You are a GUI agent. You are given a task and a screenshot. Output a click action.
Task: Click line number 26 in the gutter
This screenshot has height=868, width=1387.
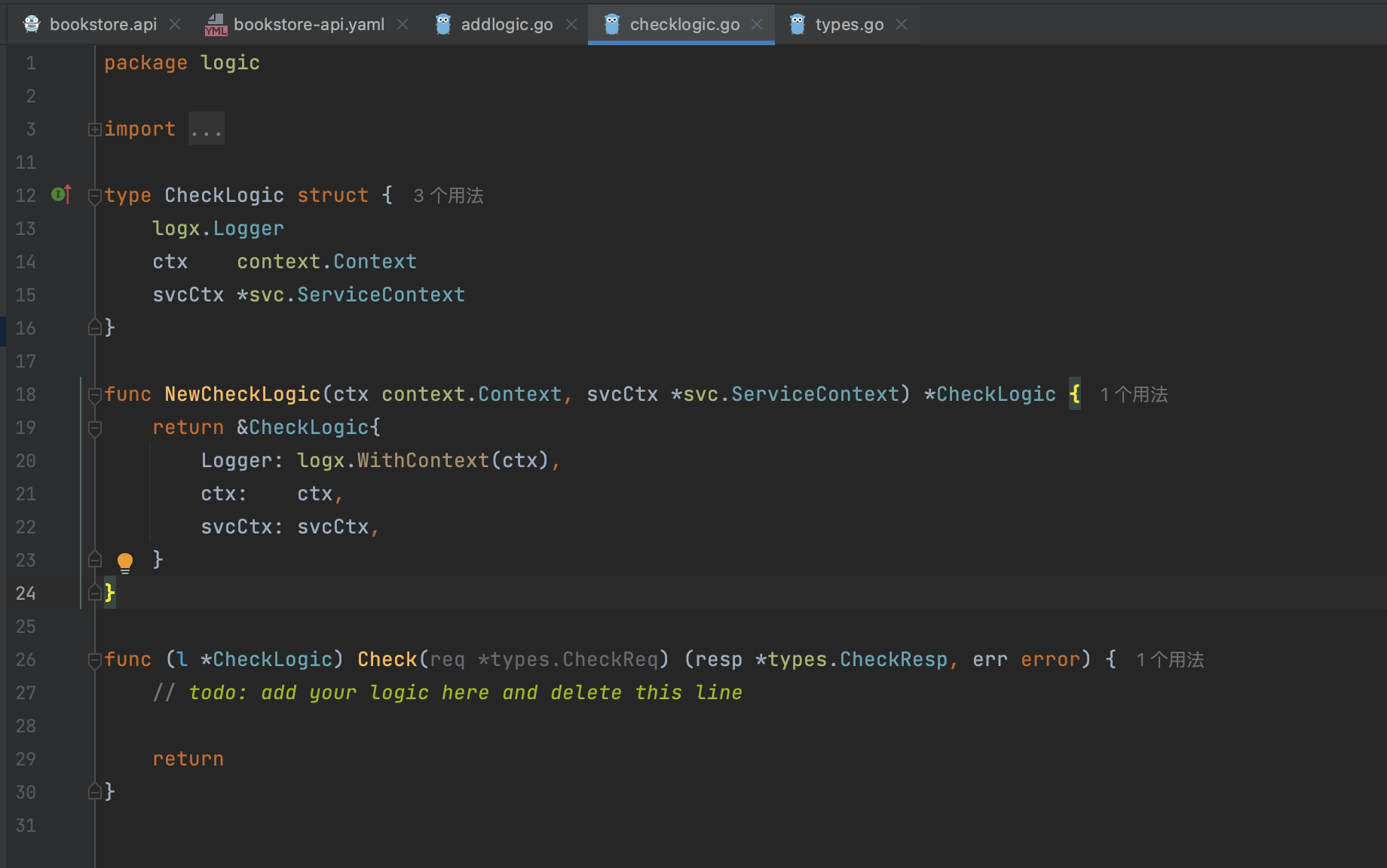26,659
